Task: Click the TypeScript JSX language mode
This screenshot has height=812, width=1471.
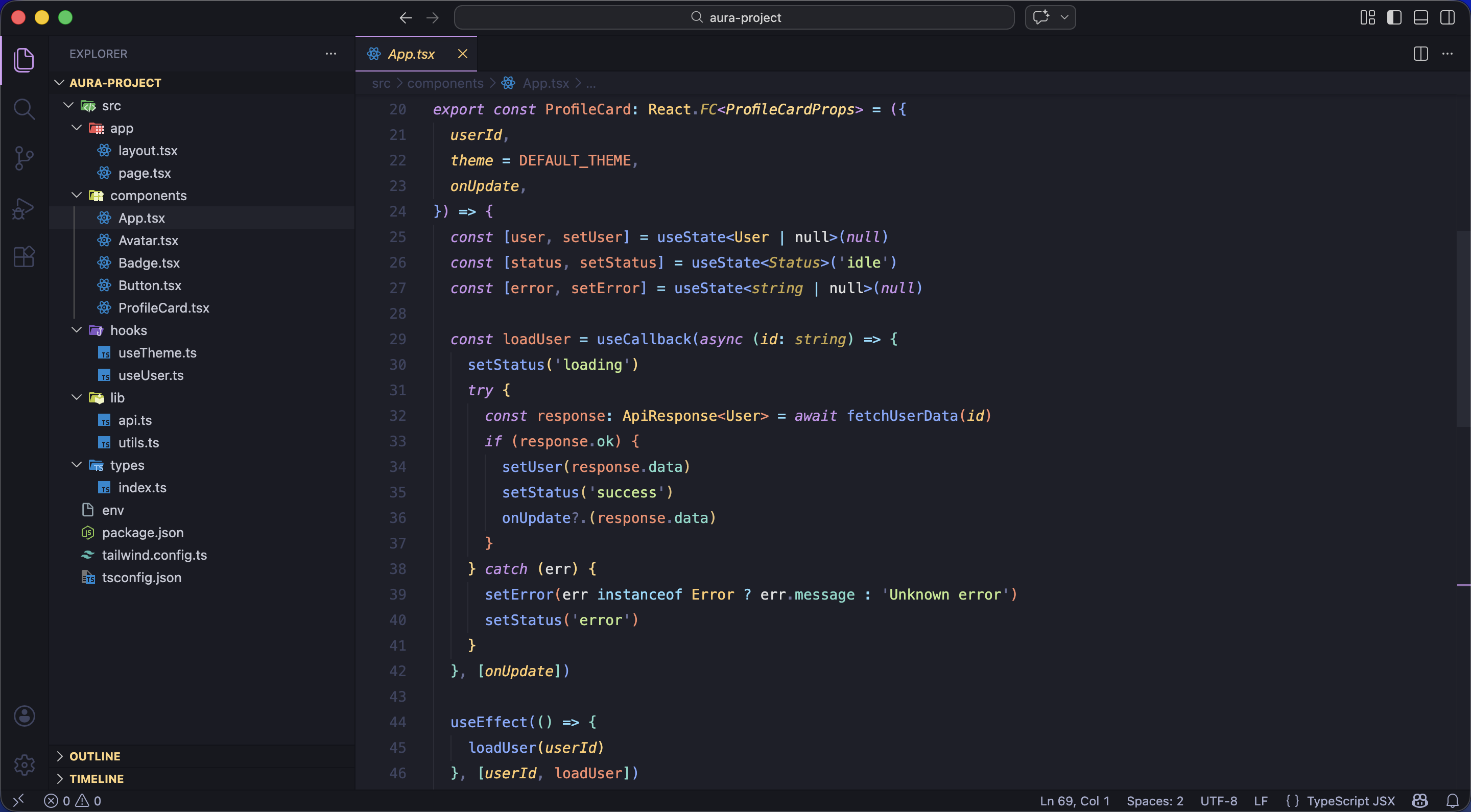Action: (x=1350, y=801)
